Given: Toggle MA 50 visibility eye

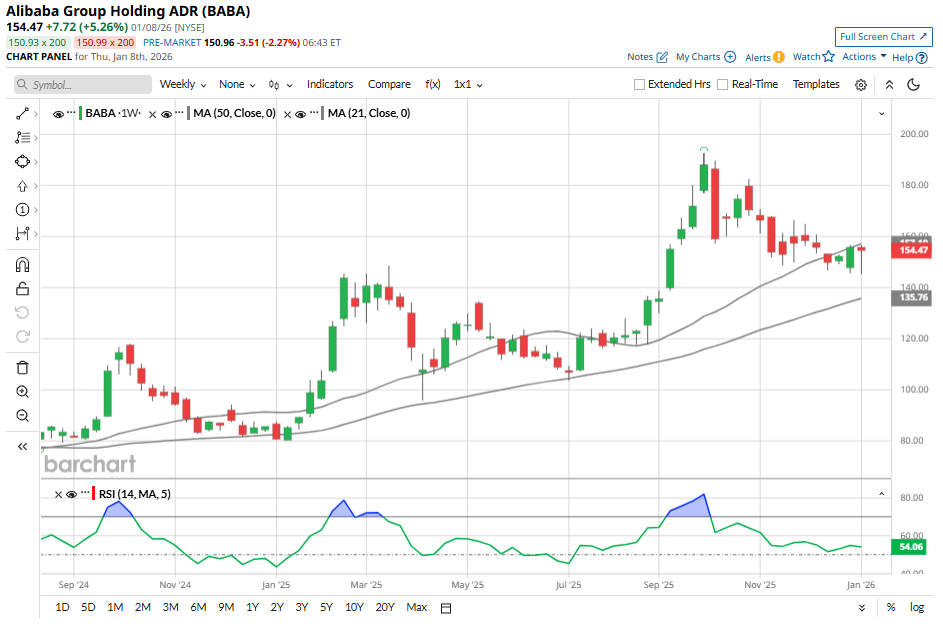Looking at the screenshot, I should pos(167,114).
